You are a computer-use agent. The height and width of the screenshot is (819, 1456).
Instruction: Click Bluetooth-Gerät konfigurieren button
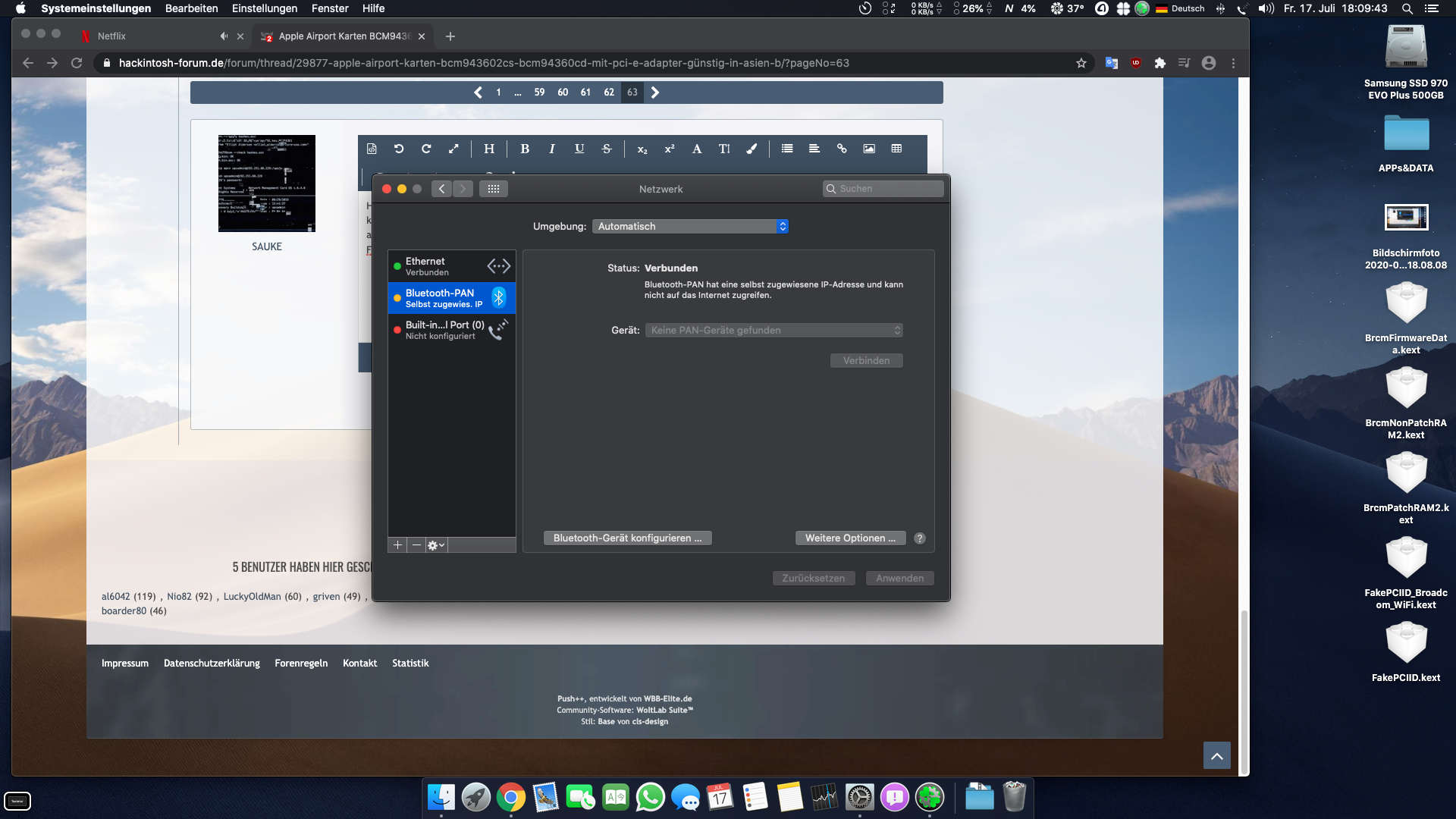(x=627, y=538)
